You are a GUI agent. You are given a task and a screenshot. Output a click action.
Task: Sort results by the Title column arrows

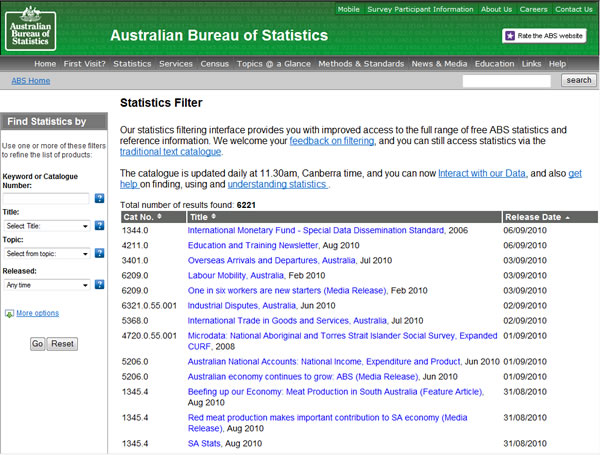pyautogui.click(x=215, y=217)
